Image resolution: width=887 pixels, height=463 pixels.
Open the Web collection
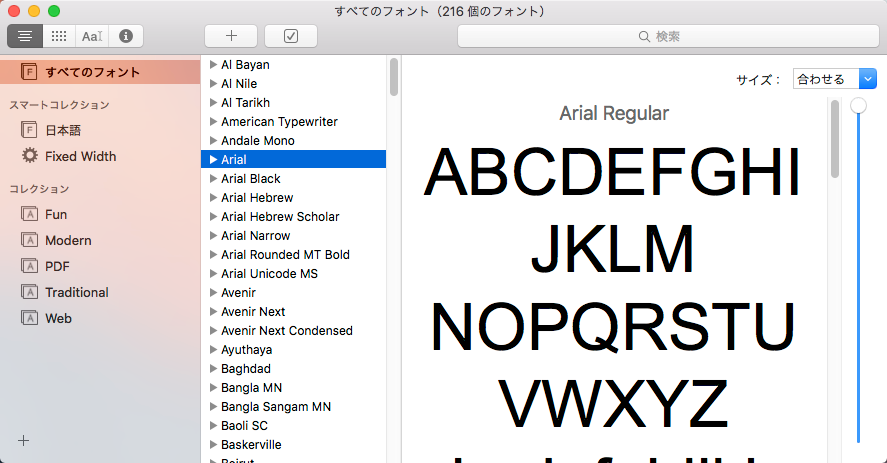coord(58,319)
